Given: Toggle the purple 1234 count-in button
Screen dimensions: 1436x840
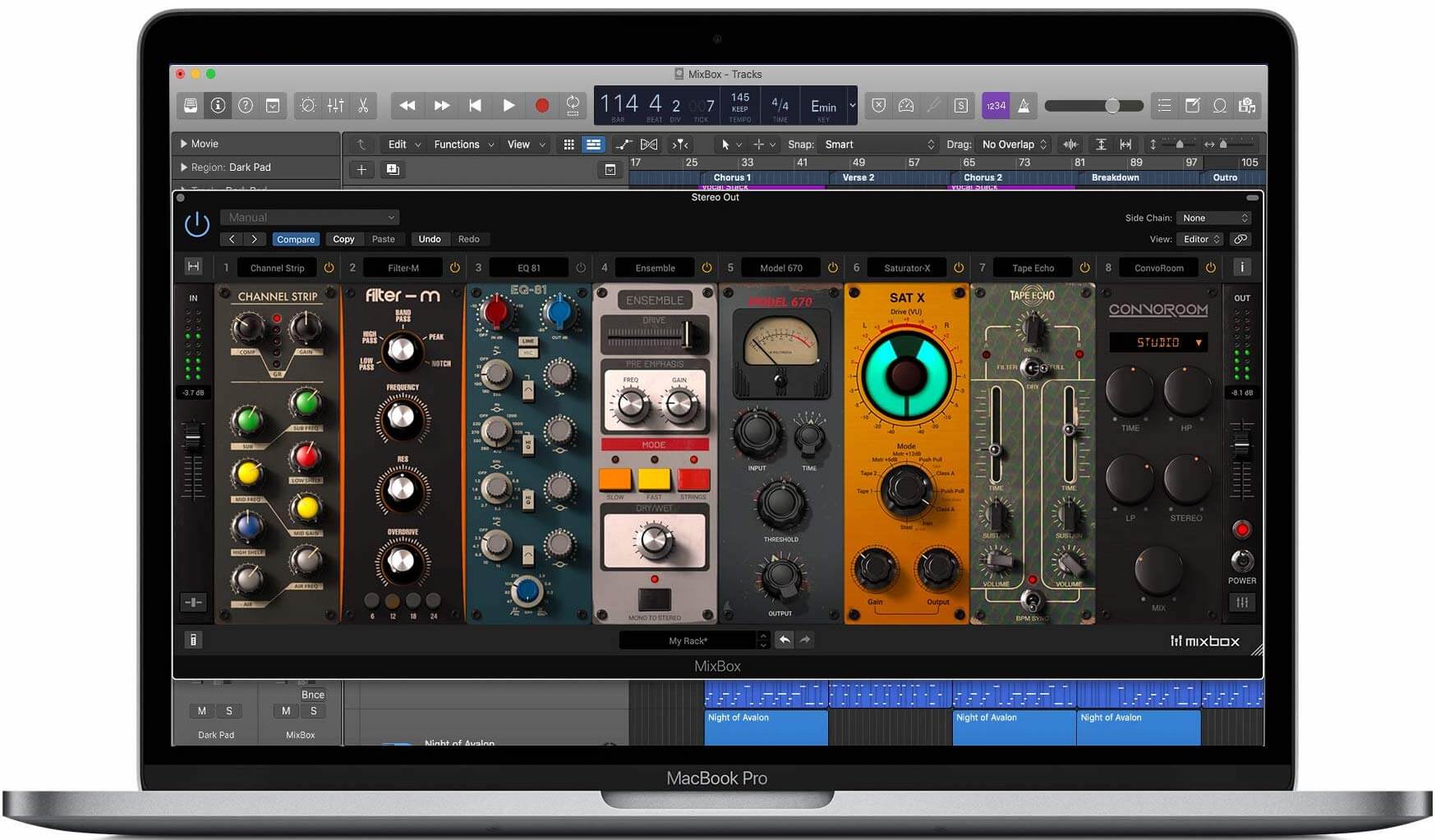Looking at the screenshot, I should click(x=996, y=105).
